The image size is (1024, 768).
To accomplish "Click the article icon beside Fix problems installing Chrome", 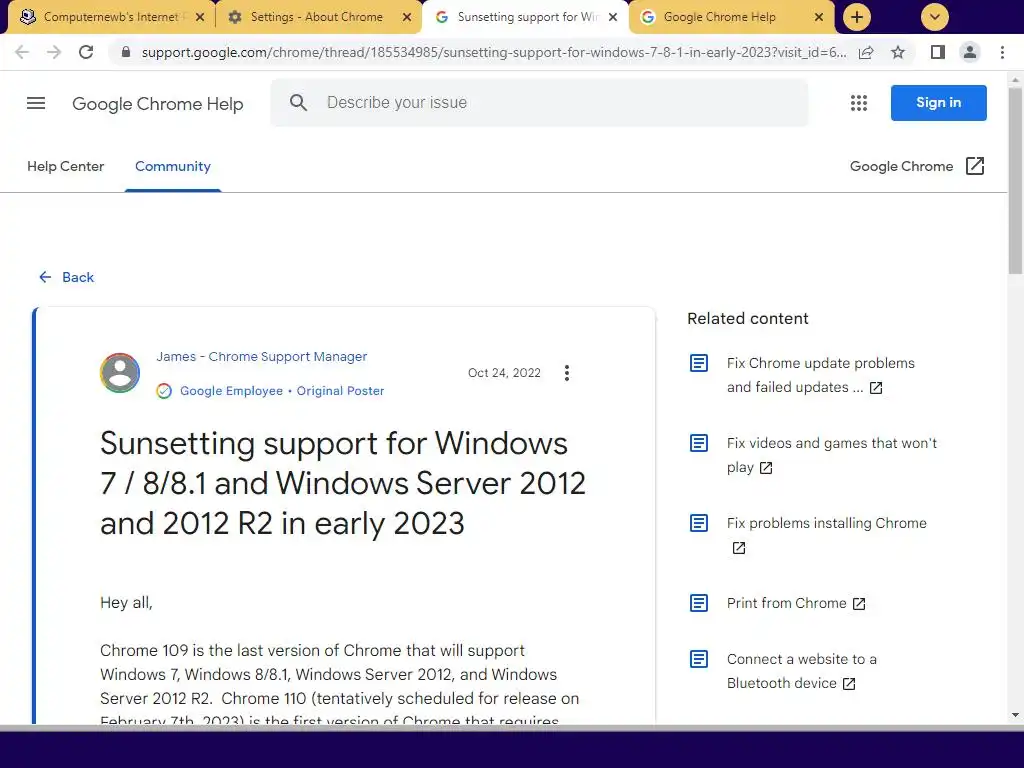I will [x=699, y=523].
